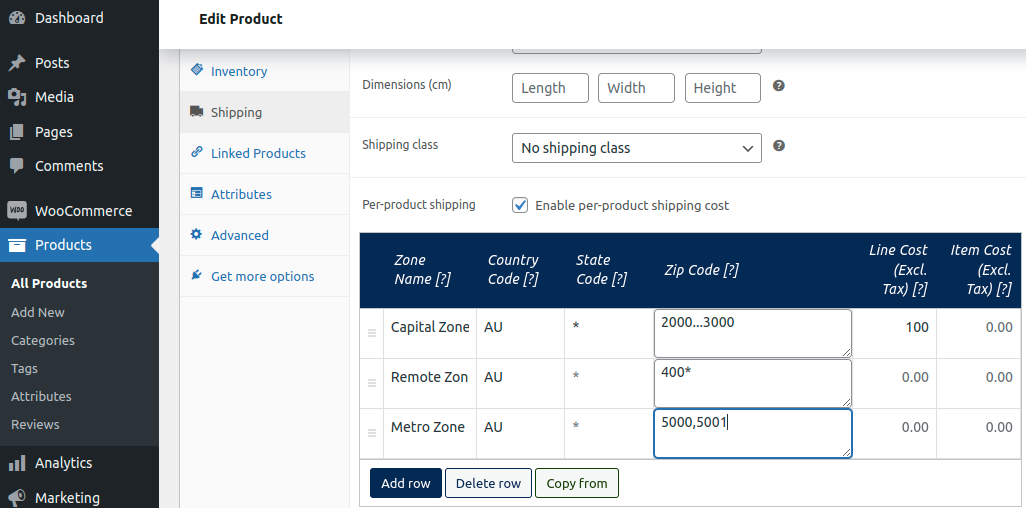Click the Copy from button
1026x508 pixels.
pos(577,483)
